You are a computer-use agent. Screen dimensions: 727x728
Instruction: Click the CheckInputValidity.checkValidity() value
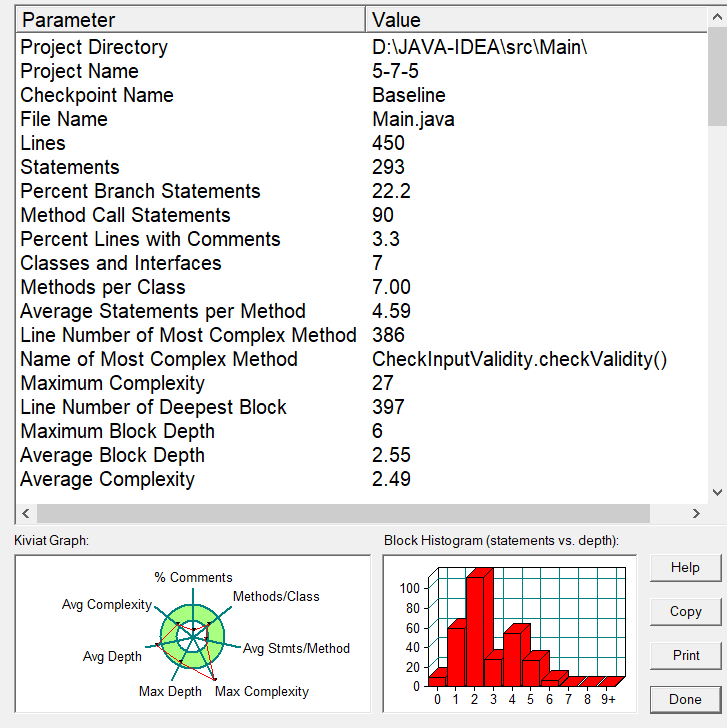(x=519, y=359)
